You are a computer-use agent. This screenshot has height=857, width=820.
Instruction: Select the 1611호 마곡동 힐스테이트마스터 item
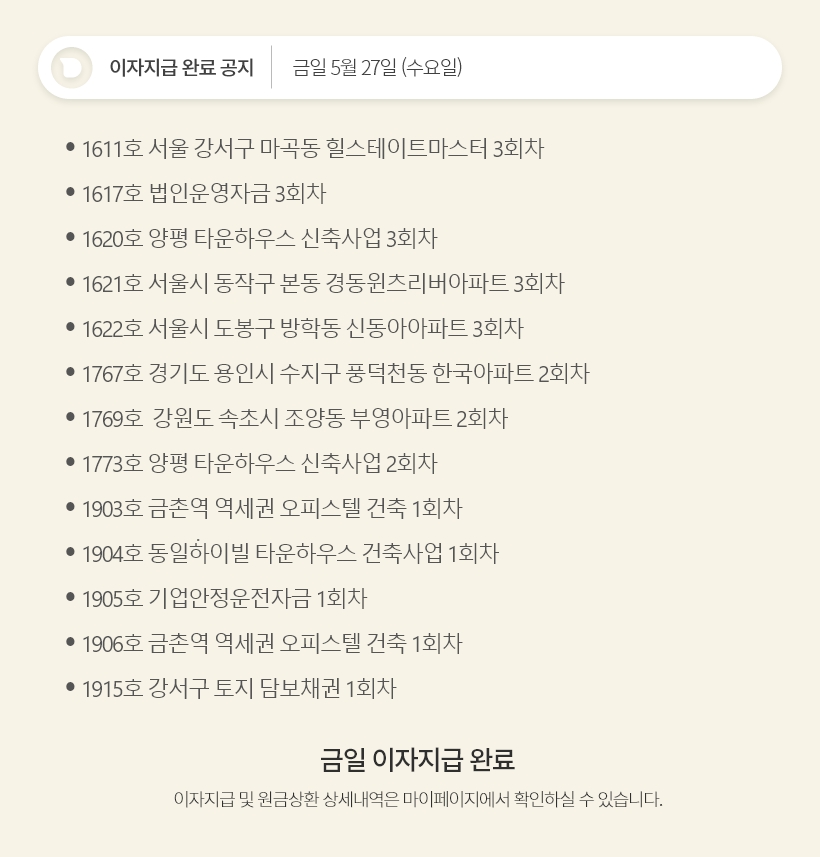[x=312, y=149]
